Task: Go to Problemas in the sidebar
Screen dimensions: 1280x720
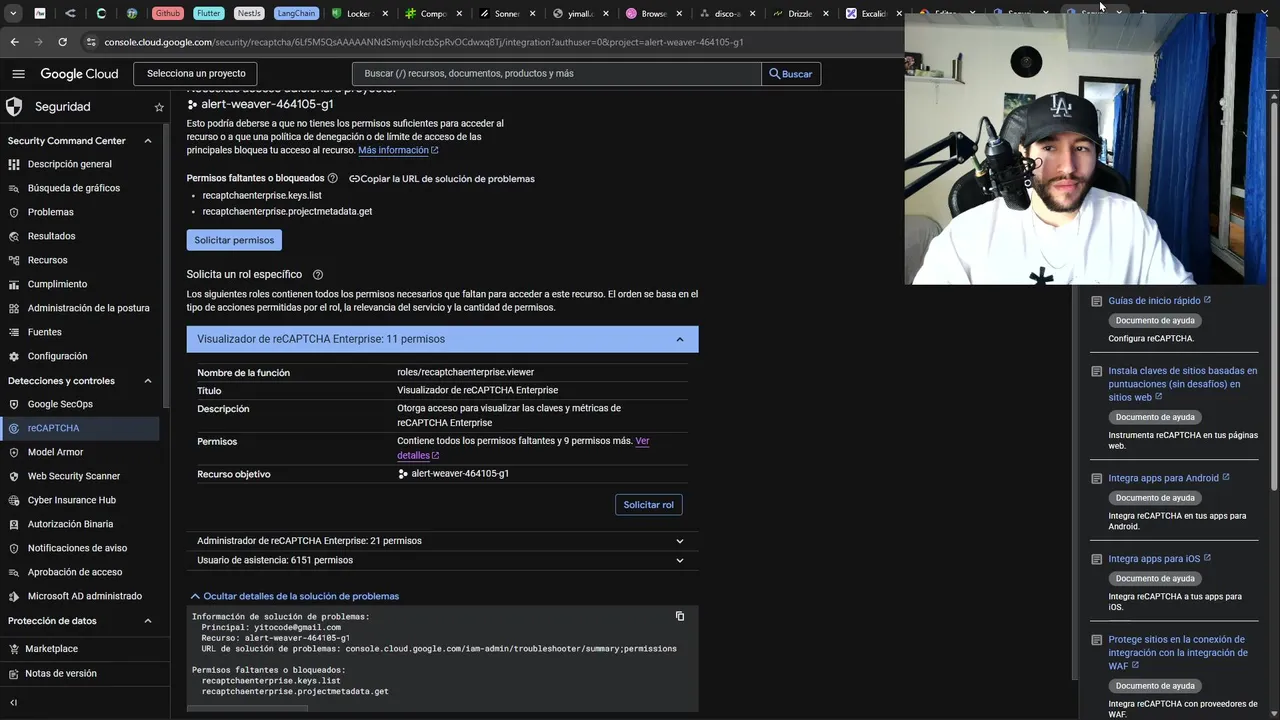Action: coord(80,212)
